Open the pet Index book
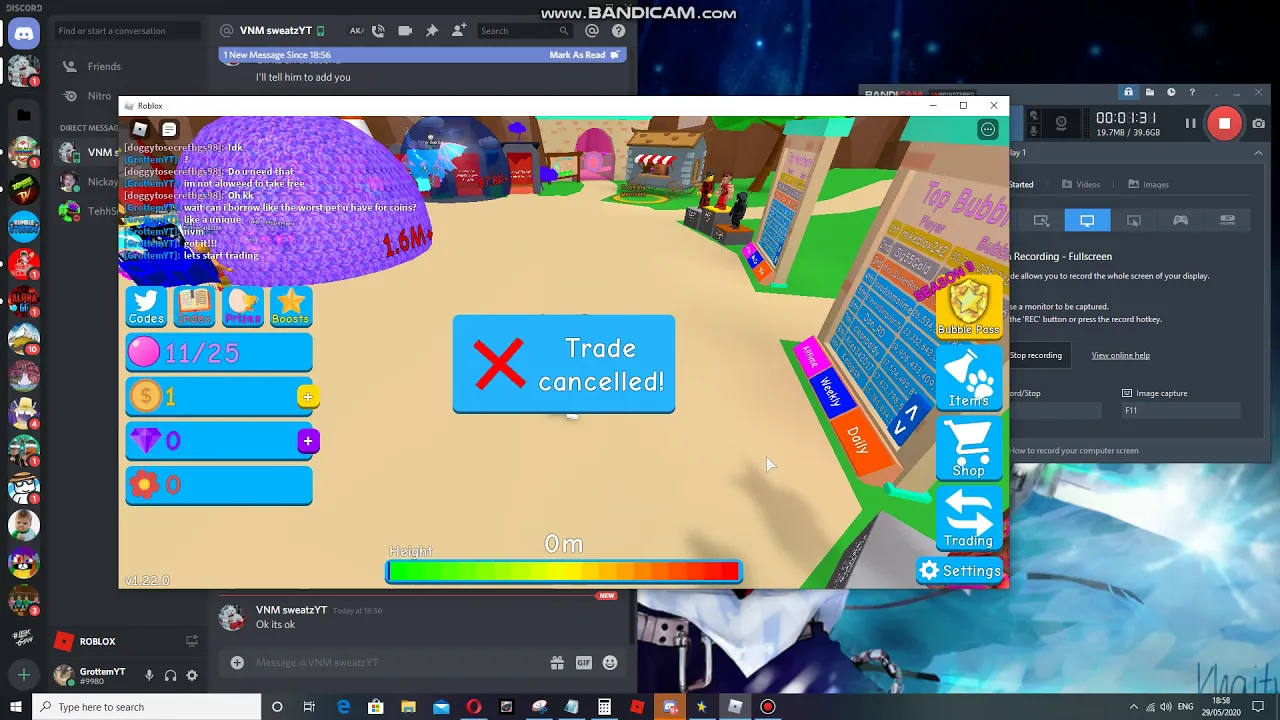The width and height of the screenshot is (1280, 720). (x=194, y=306)
